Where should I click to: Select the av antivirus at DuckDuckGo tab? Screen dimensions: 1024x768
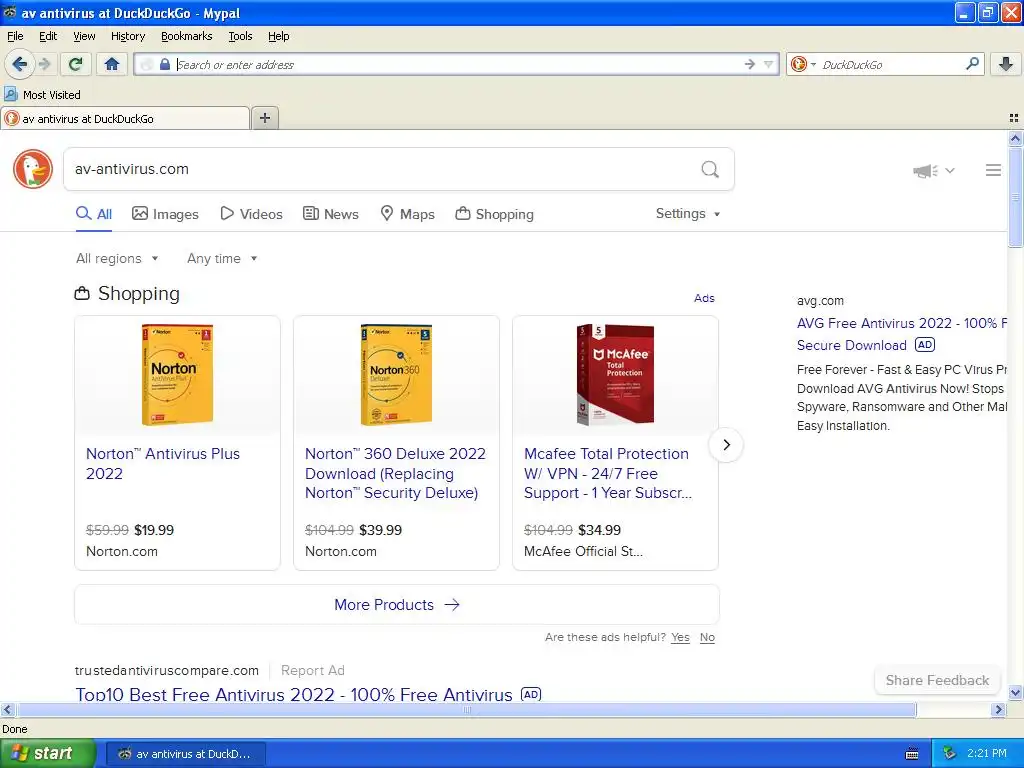tap(125, 118)
